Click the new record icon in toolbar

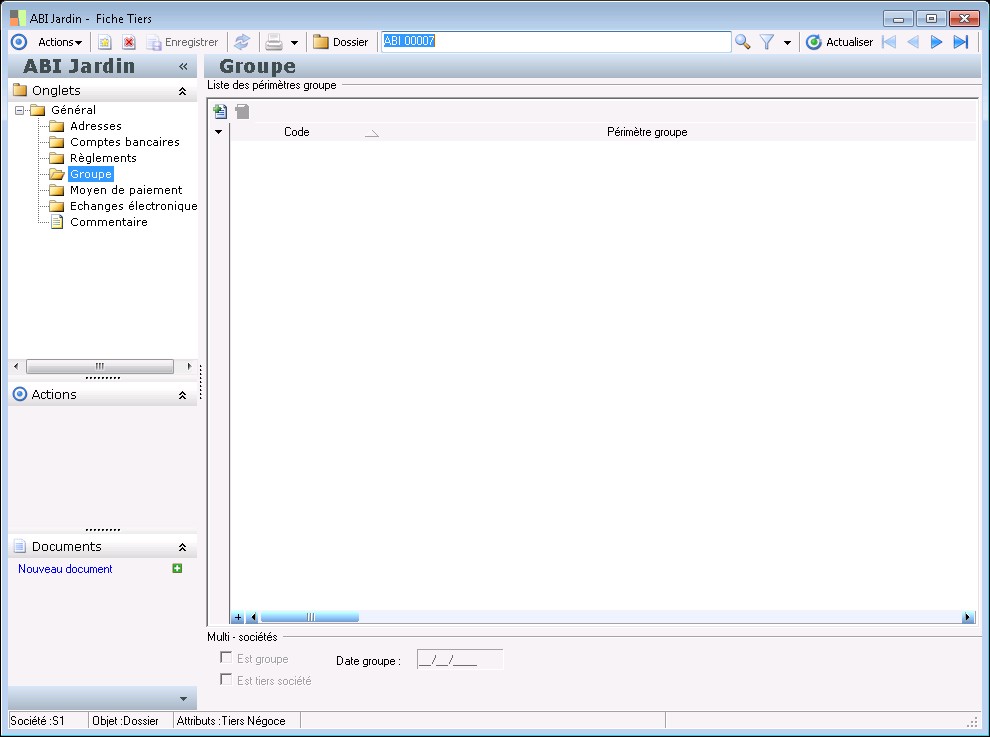tap(104, 42)
